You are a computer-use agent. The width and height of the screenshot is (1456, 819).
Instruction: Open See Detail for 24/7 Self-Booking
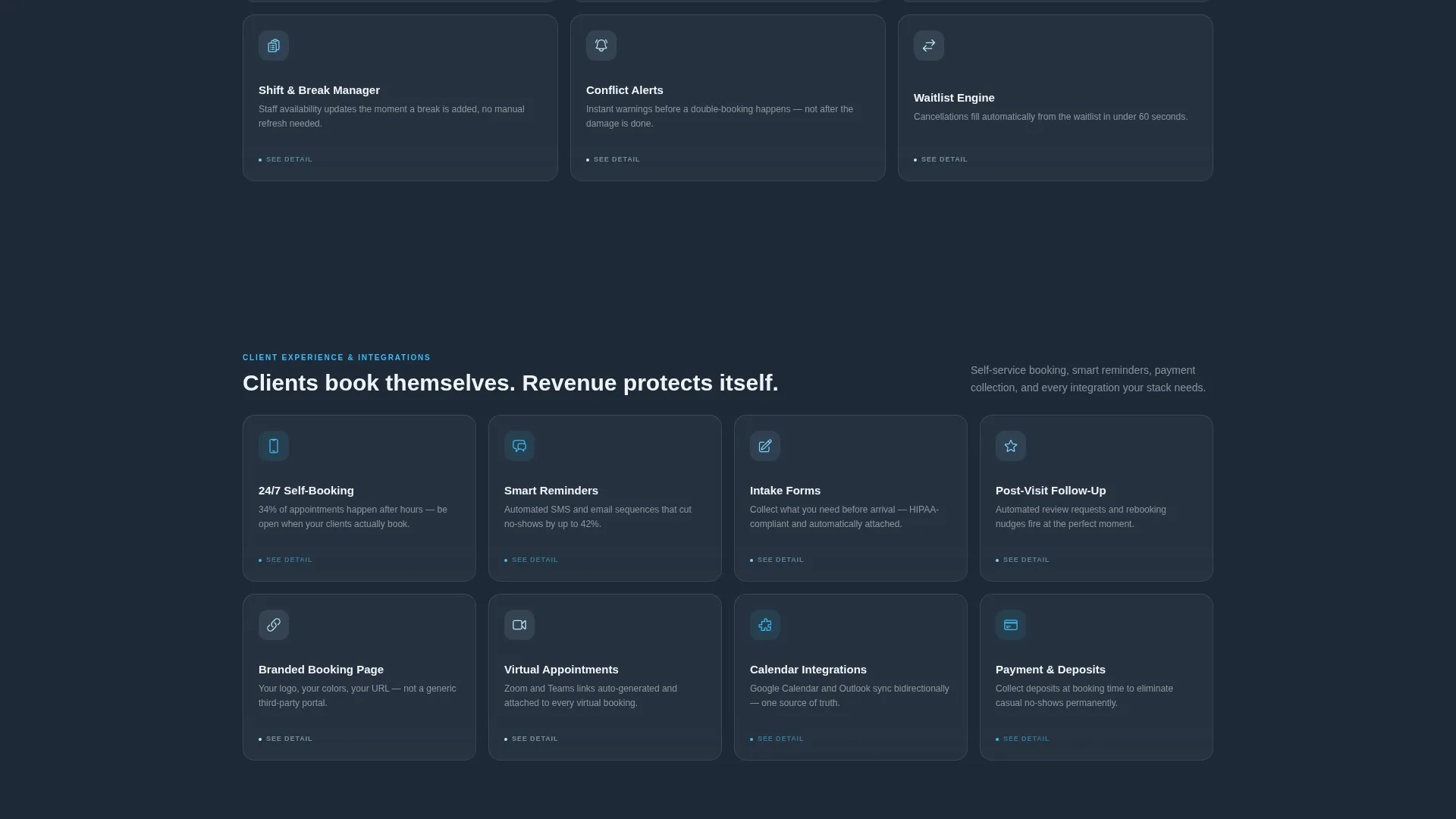coord(286,560)
